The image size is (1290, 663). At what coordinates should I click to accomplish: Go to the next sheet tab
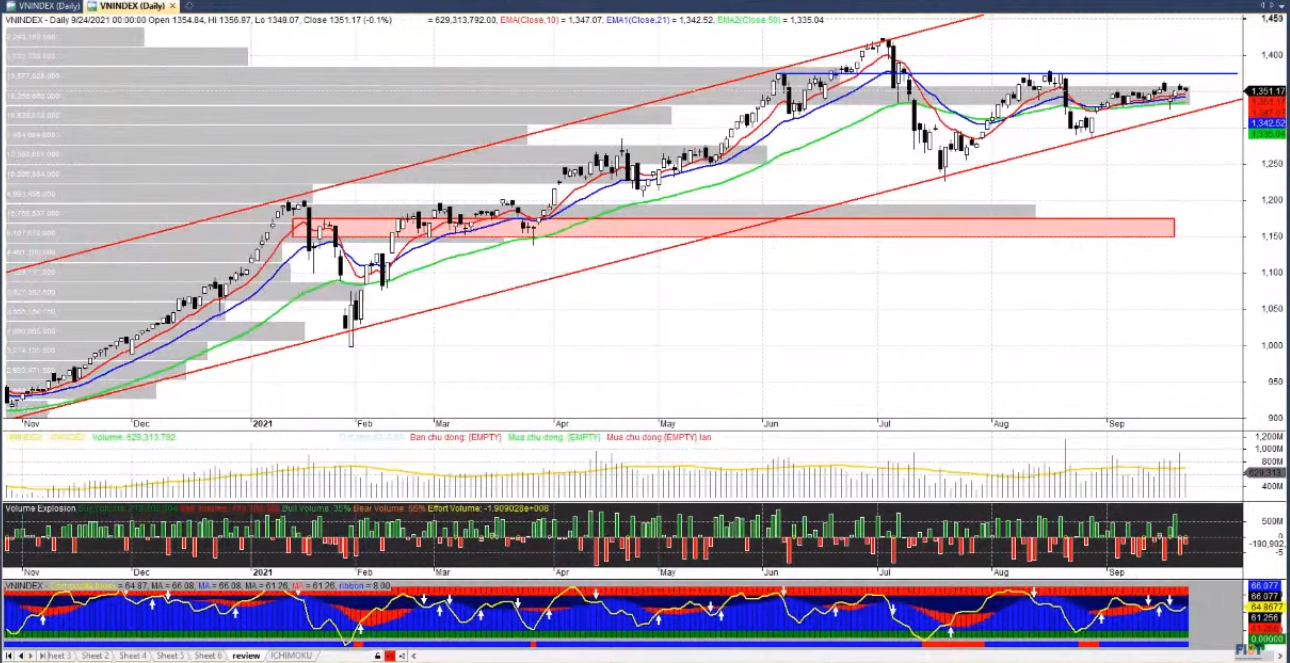[x=30, y=656]
